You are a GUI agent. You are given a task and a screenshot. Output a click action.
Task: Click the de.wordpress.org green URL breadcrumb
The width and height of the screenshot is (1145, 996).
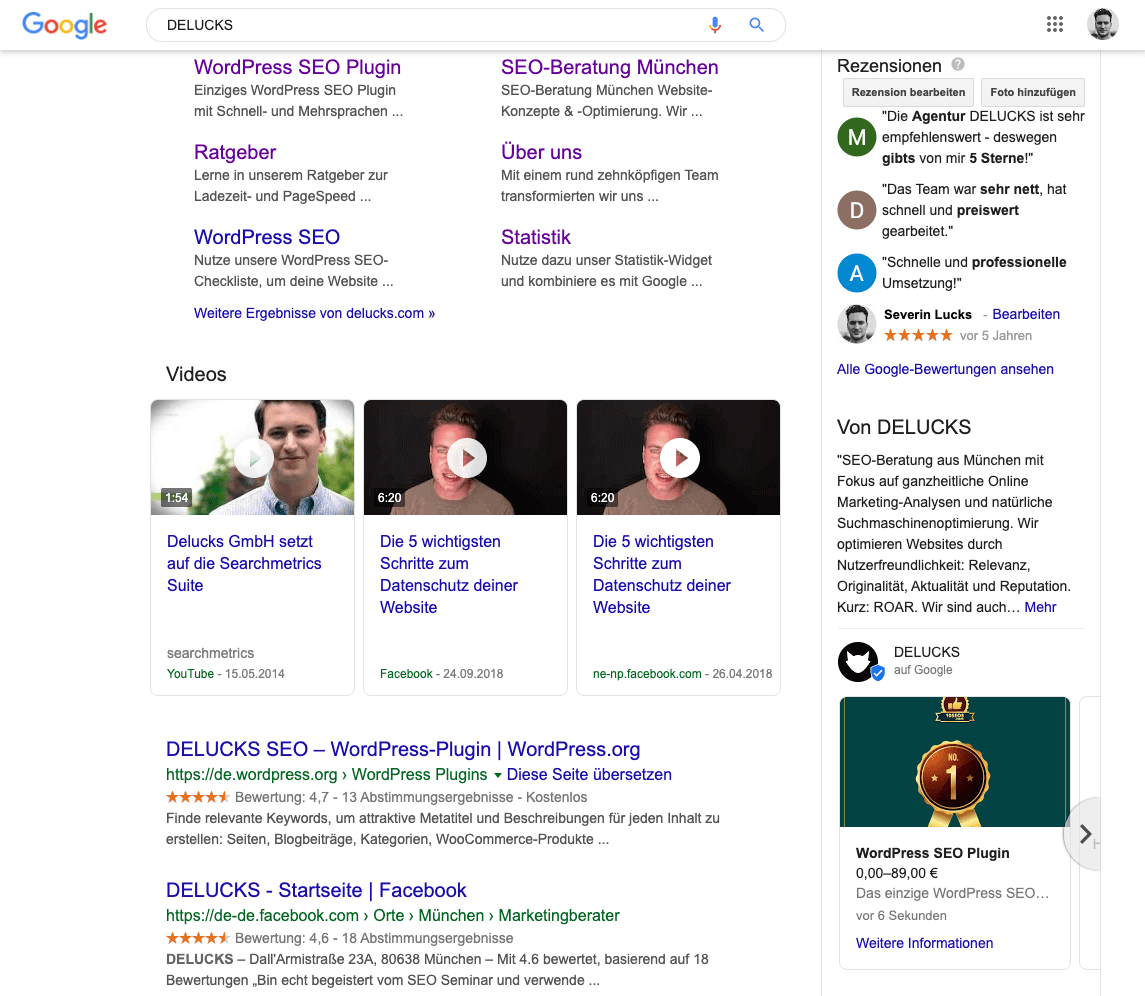click(x=326, y=774)
